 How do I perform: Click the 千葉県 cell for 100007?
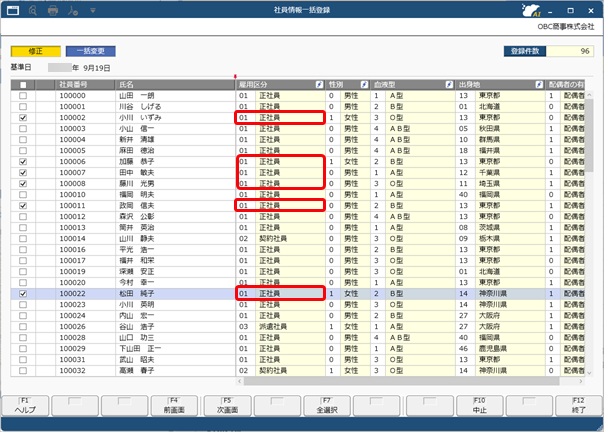tap(510, 173)
